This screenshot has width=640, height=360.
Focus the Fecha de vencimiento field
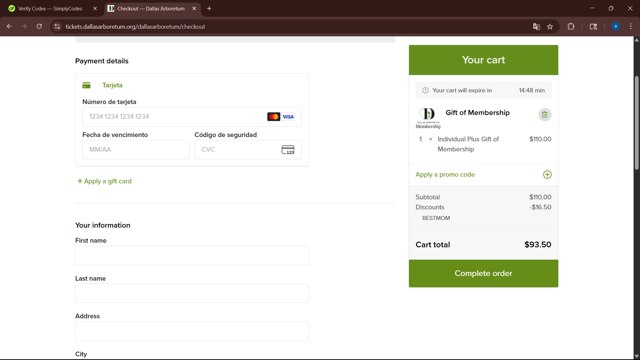coord(136,150)
